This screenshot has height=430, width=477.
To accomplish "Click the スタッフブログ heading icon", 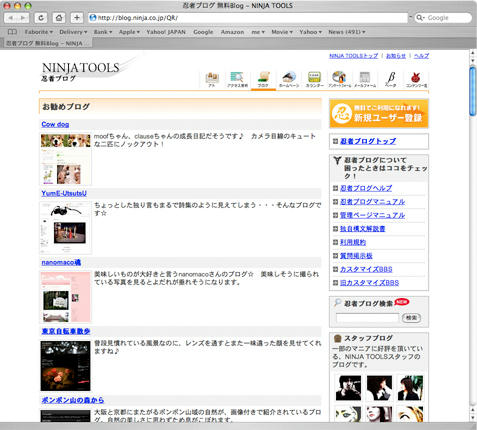I will point(337,338).
